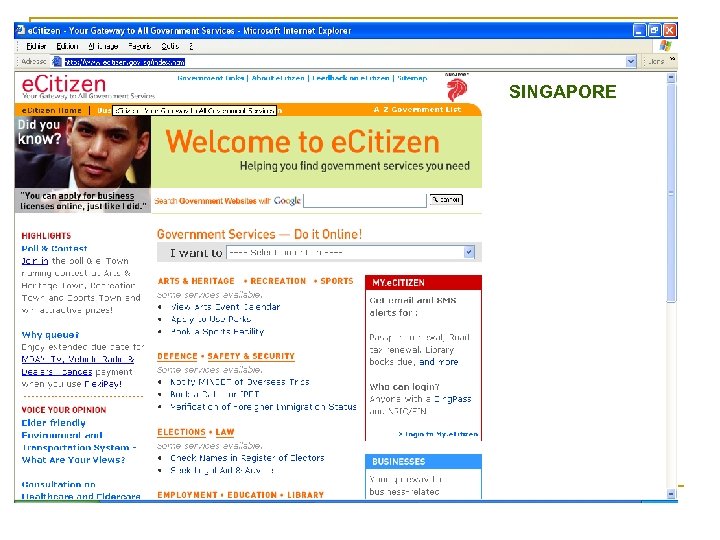Click the MY.eCITIZEN panel header

[423, 282]
